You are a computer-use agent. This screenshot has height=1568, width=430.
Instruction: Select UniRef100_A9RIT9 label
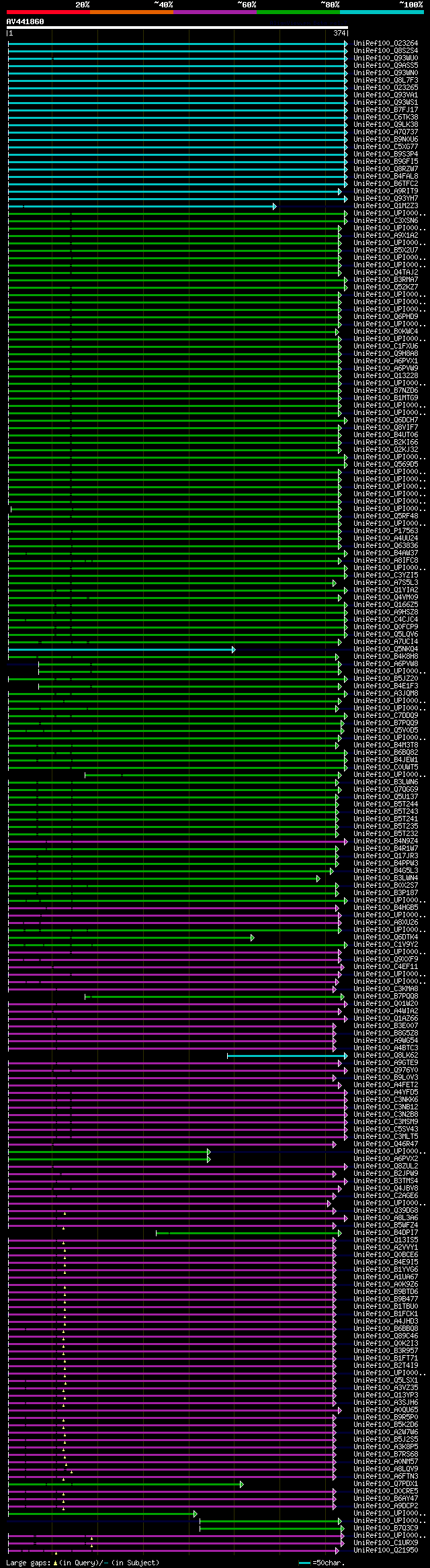coord(386,191)
